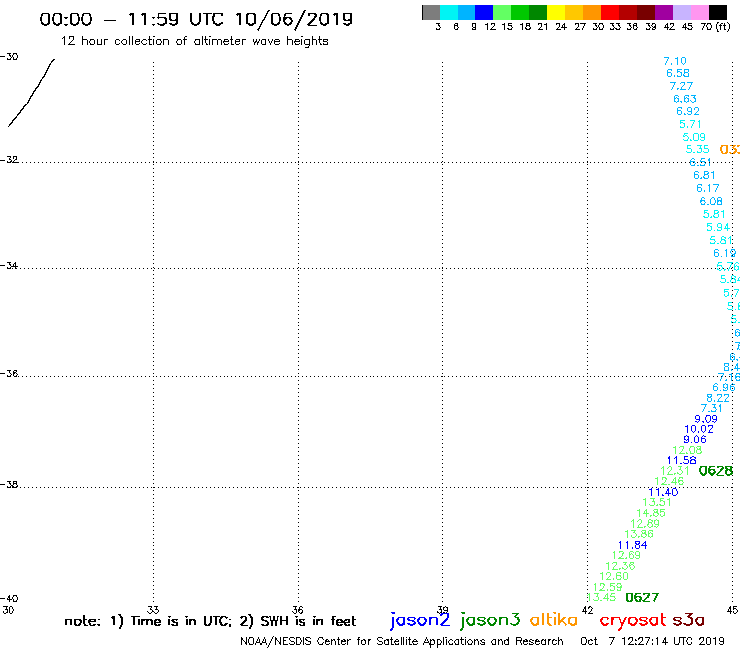Image resolution: width=740 pixels, height=650 pixels.
Task: Click the wave height value 13.51
Action: [656, 502]
